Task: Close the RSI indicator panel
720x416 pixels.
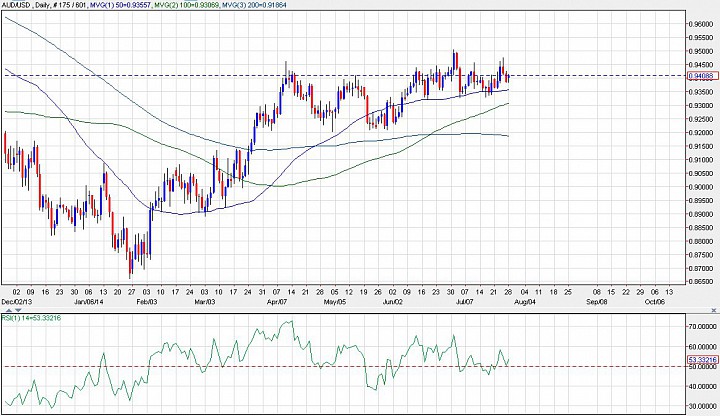Action: pos(714,311)
